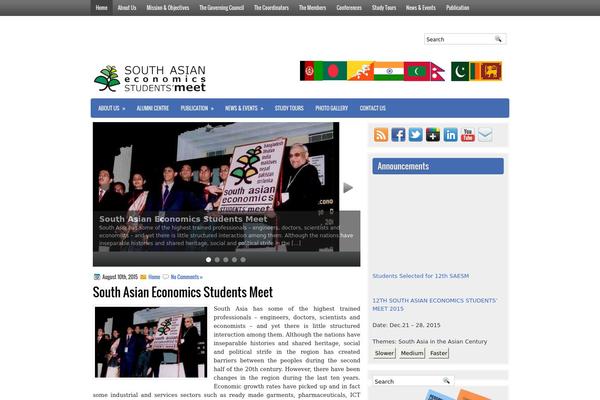Open The Coordinators page

click(271, 8)
